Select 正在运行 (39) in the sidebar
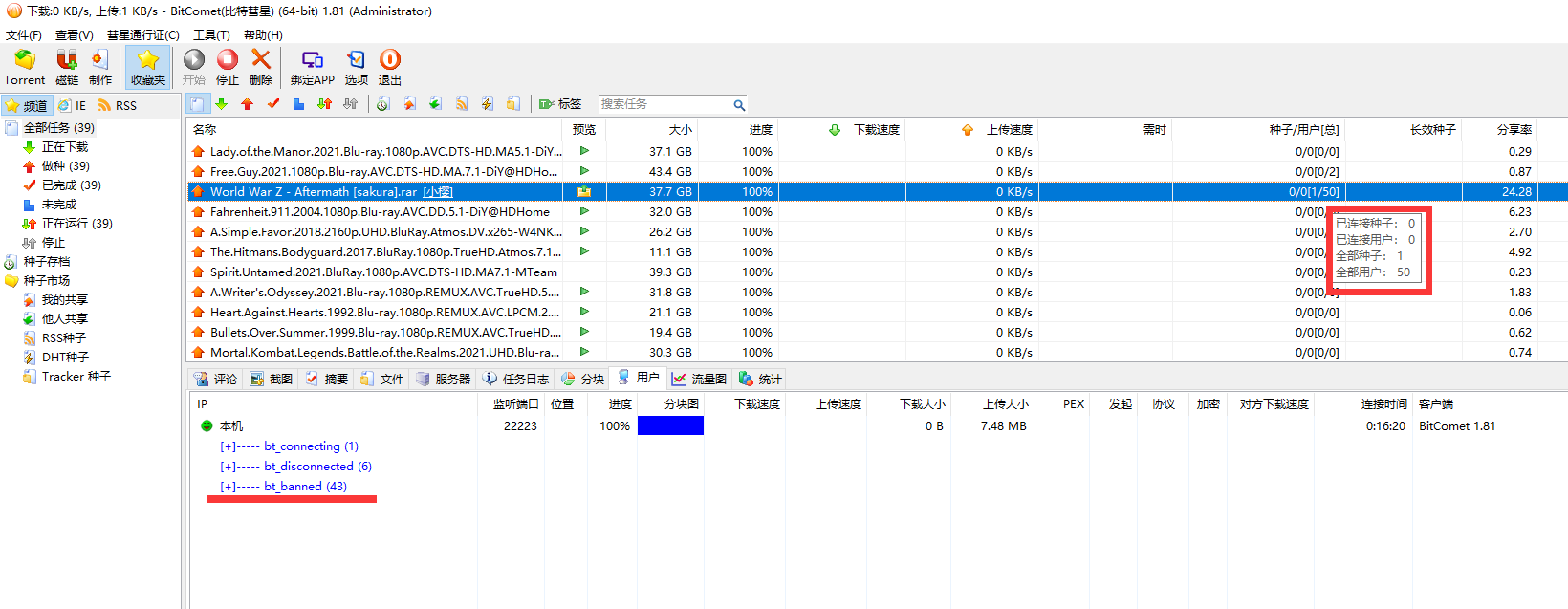 [x=76, y=224]
